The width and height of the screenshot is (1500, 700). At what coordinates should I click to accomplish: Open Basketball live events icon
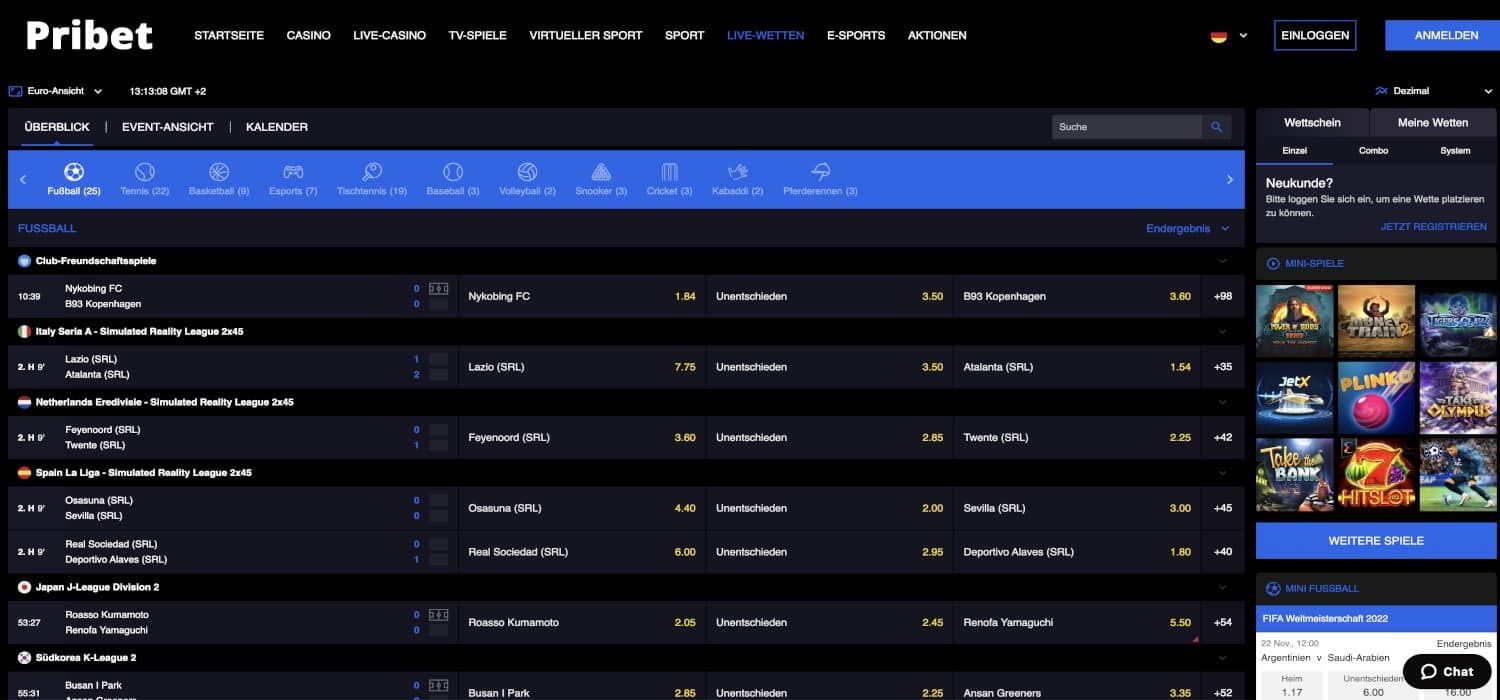click(x=219, y=173)
